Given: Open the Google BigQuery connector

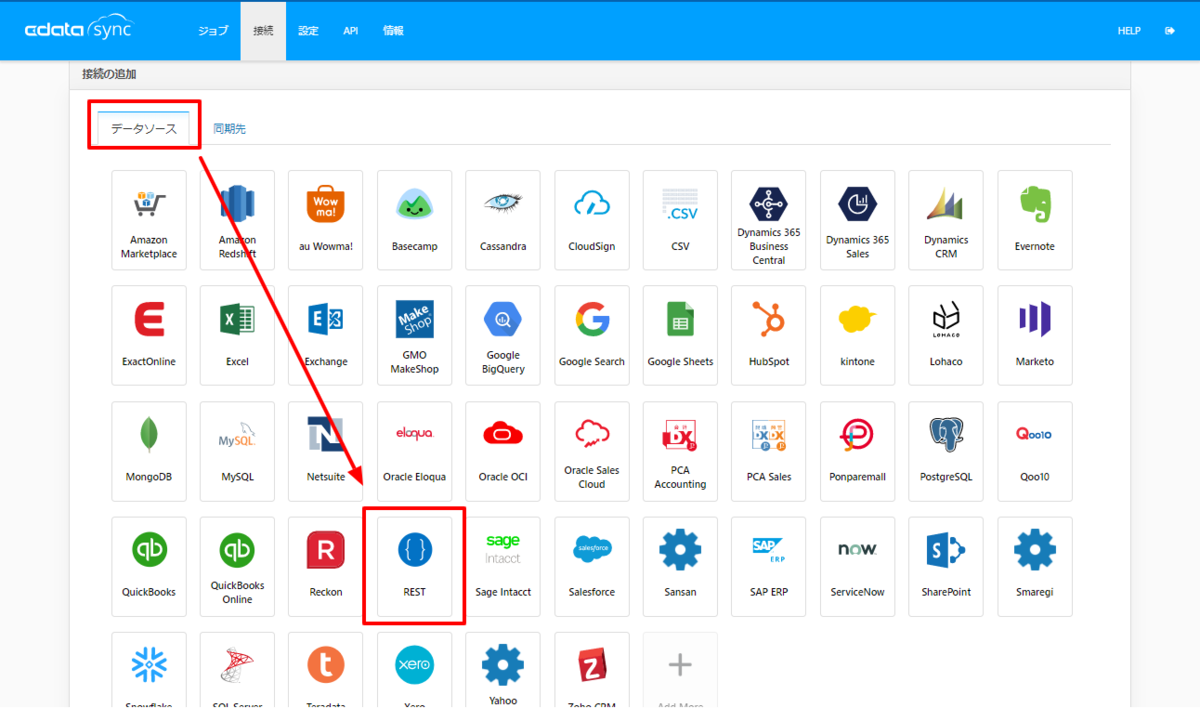Looking at the screenshot, I should click(x=503, y=335).
